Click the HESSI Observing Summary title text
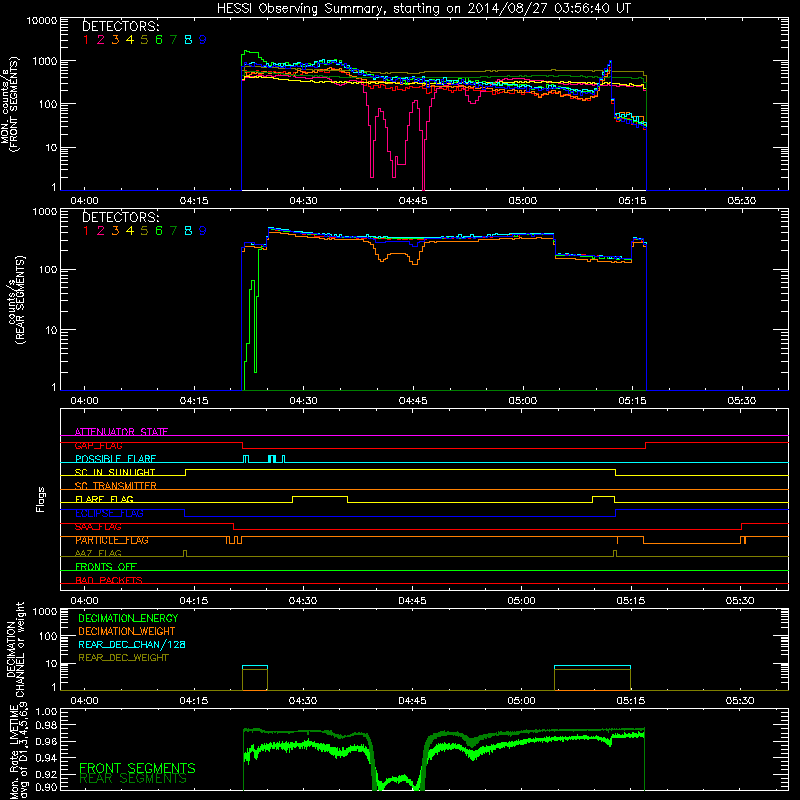Viewport: 800px width, 800px height. click(x=423, y=8)
